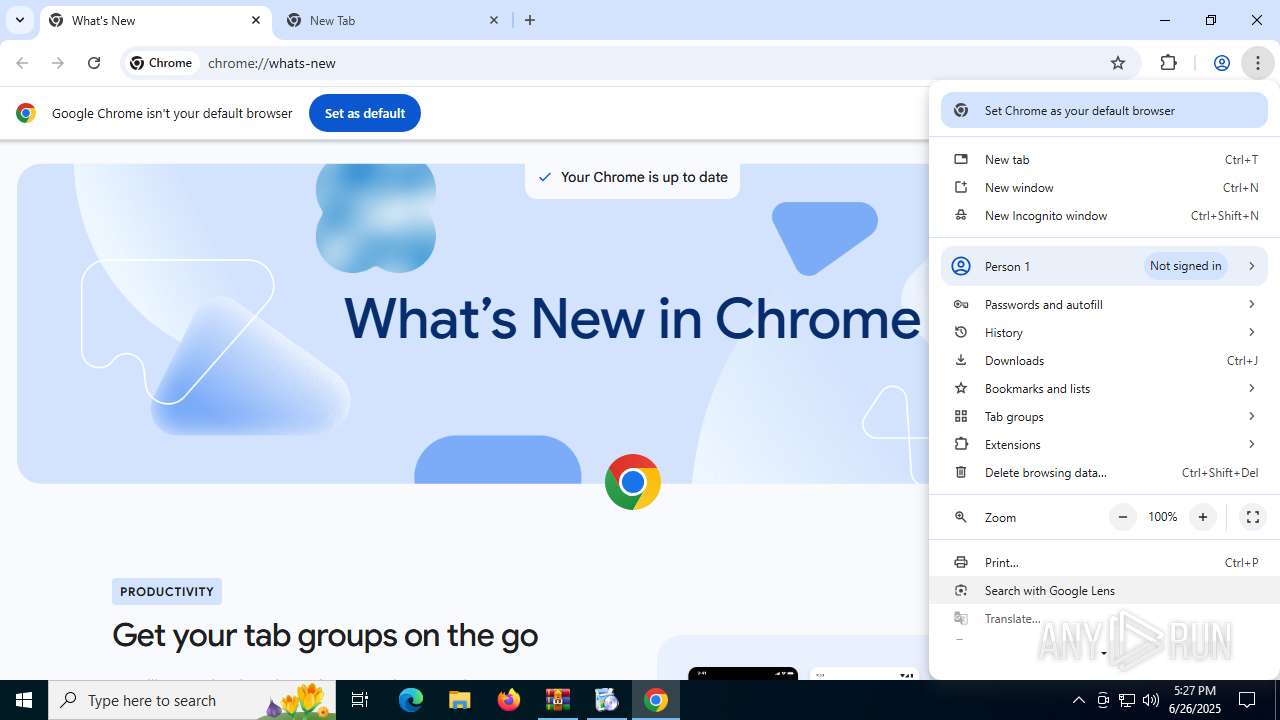Click the Chrome logo on the page

point(633,482)
